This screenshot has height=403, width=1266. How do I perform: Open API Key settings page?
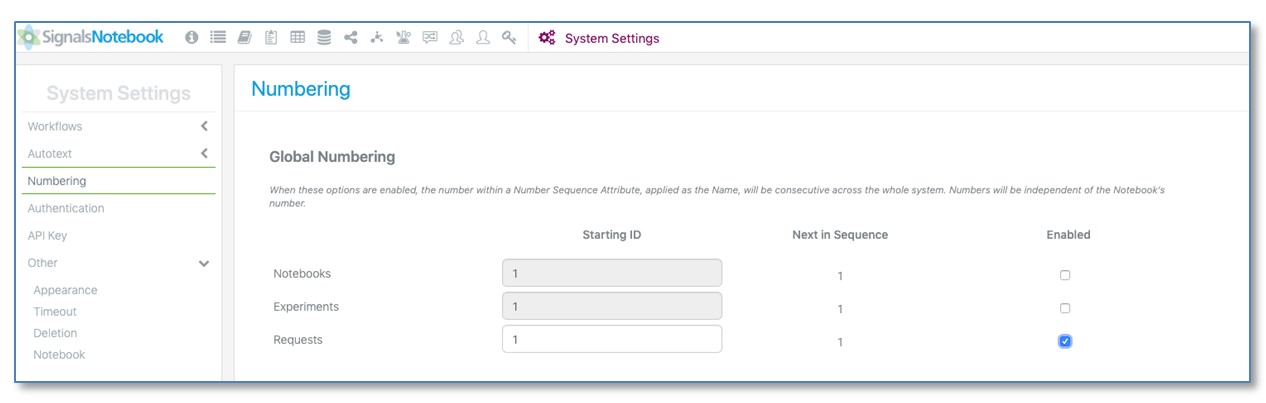coord(48,236)
